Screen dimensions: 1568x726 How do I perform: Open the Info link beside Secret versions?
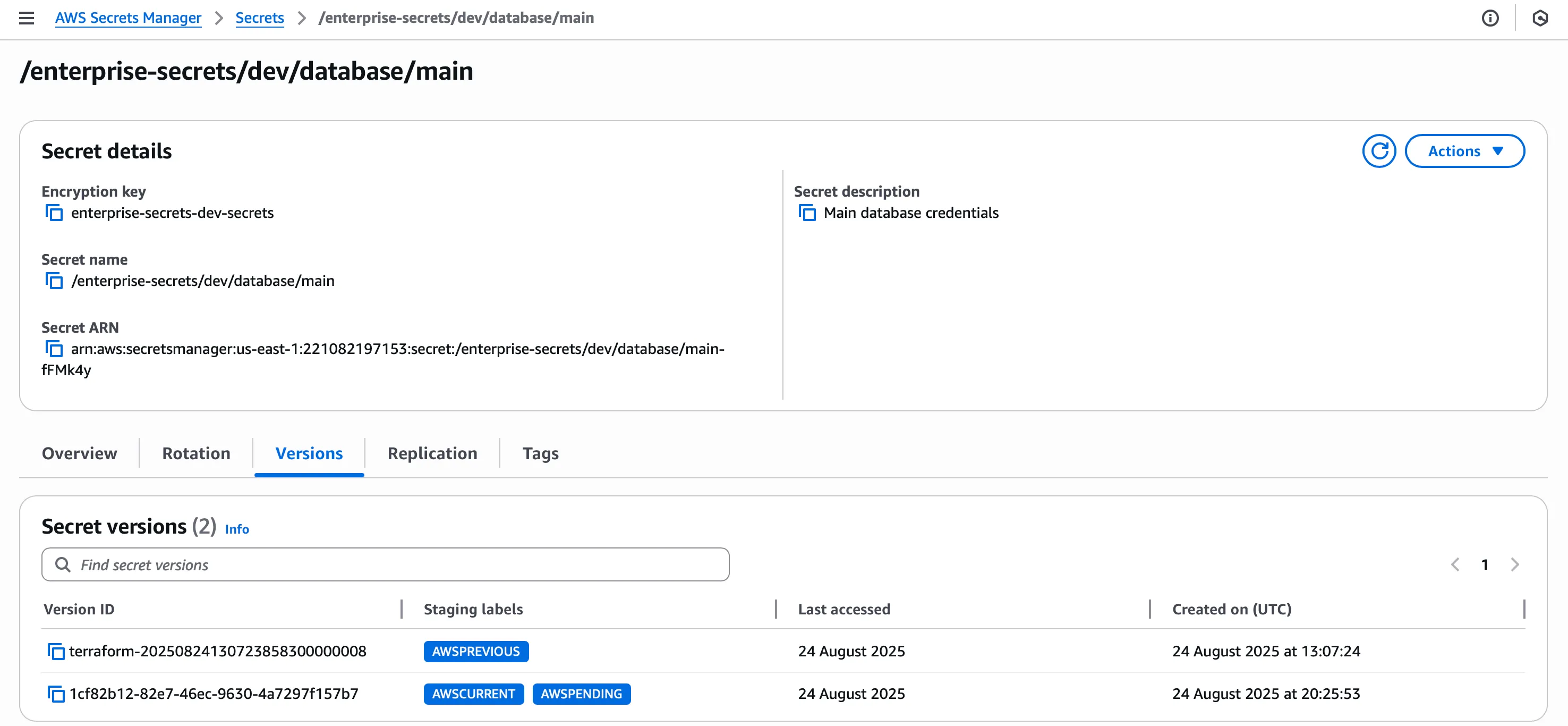(x=237, y=529)
